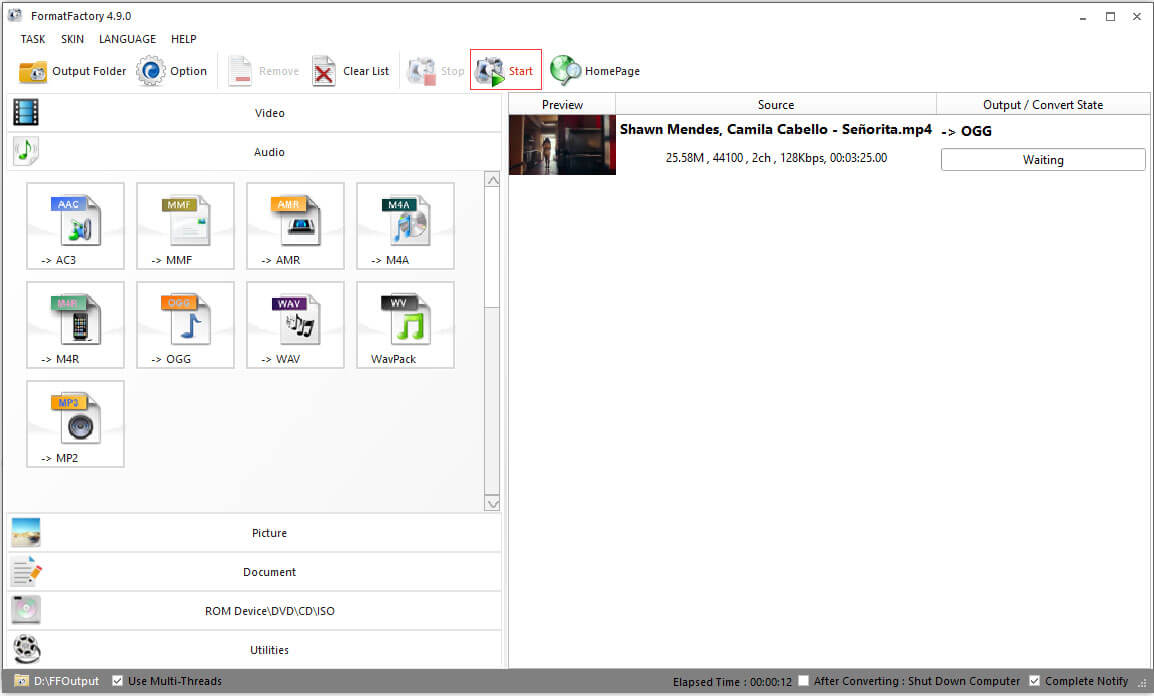Open the Output Folder toolbar button
1154x696 pixels.
click(72, 71)
